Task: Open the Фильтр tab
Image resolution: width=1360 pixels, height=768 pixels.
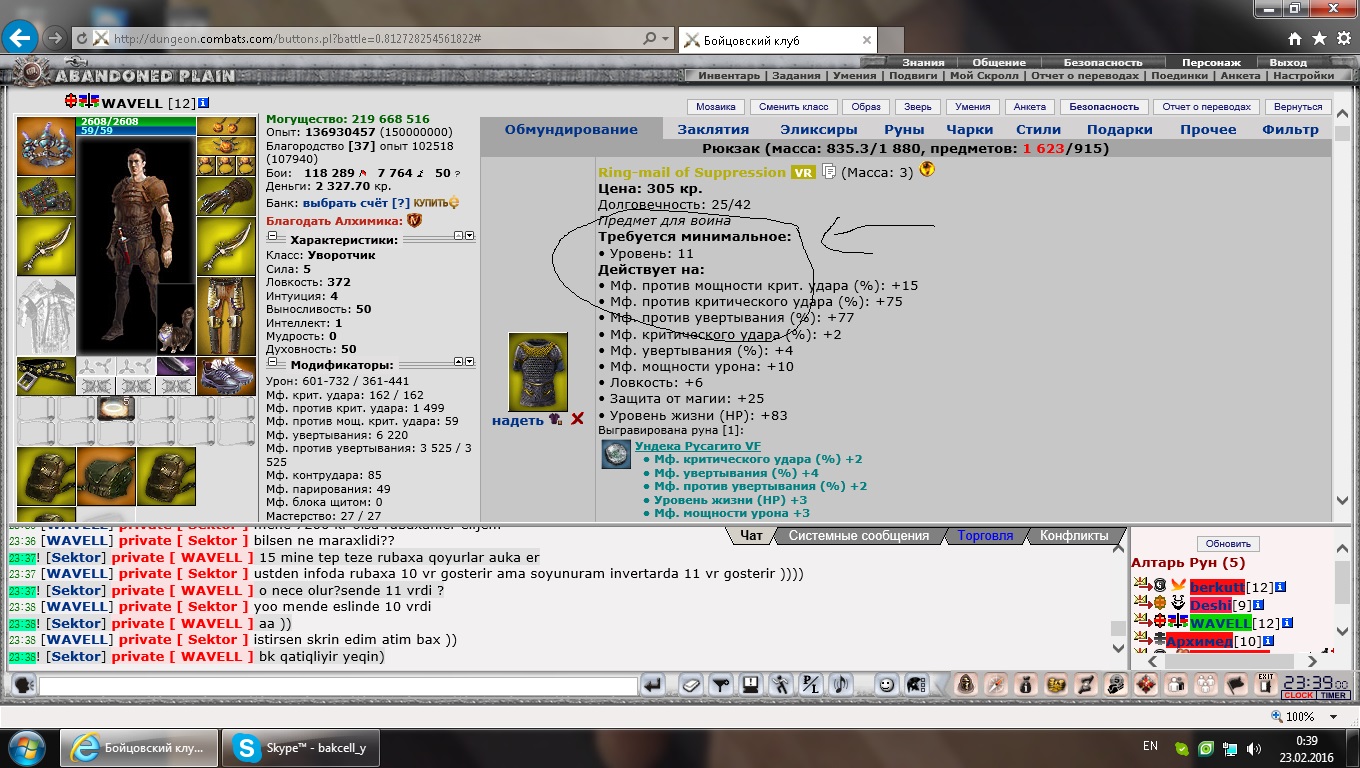Action: click(x=1290, y=129)
